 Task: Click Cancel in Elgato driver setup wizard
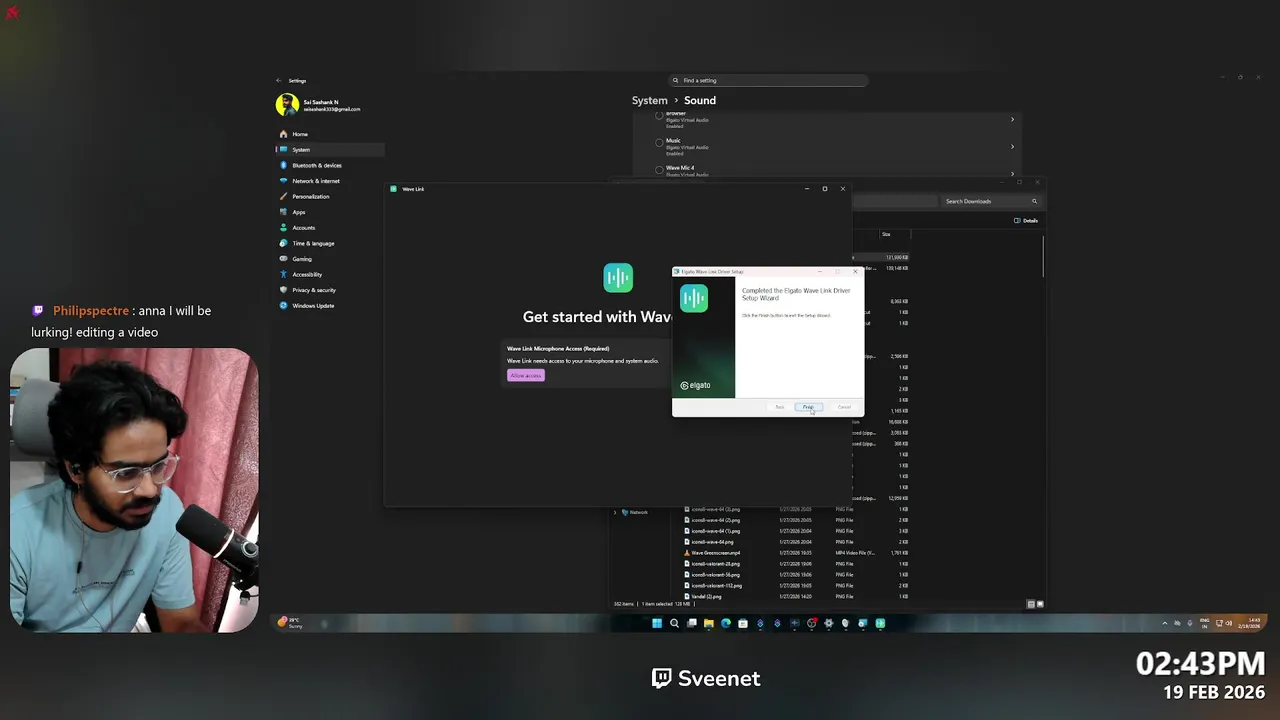coord(844,407)
